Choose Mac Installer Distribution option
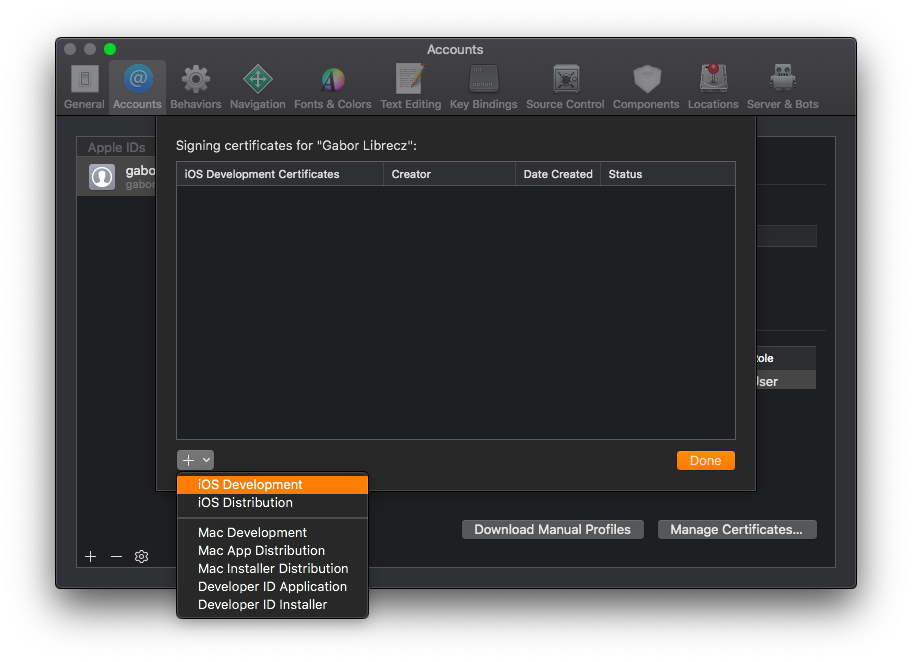This screenshot has height=662, width=912. [x=272, y=568]
